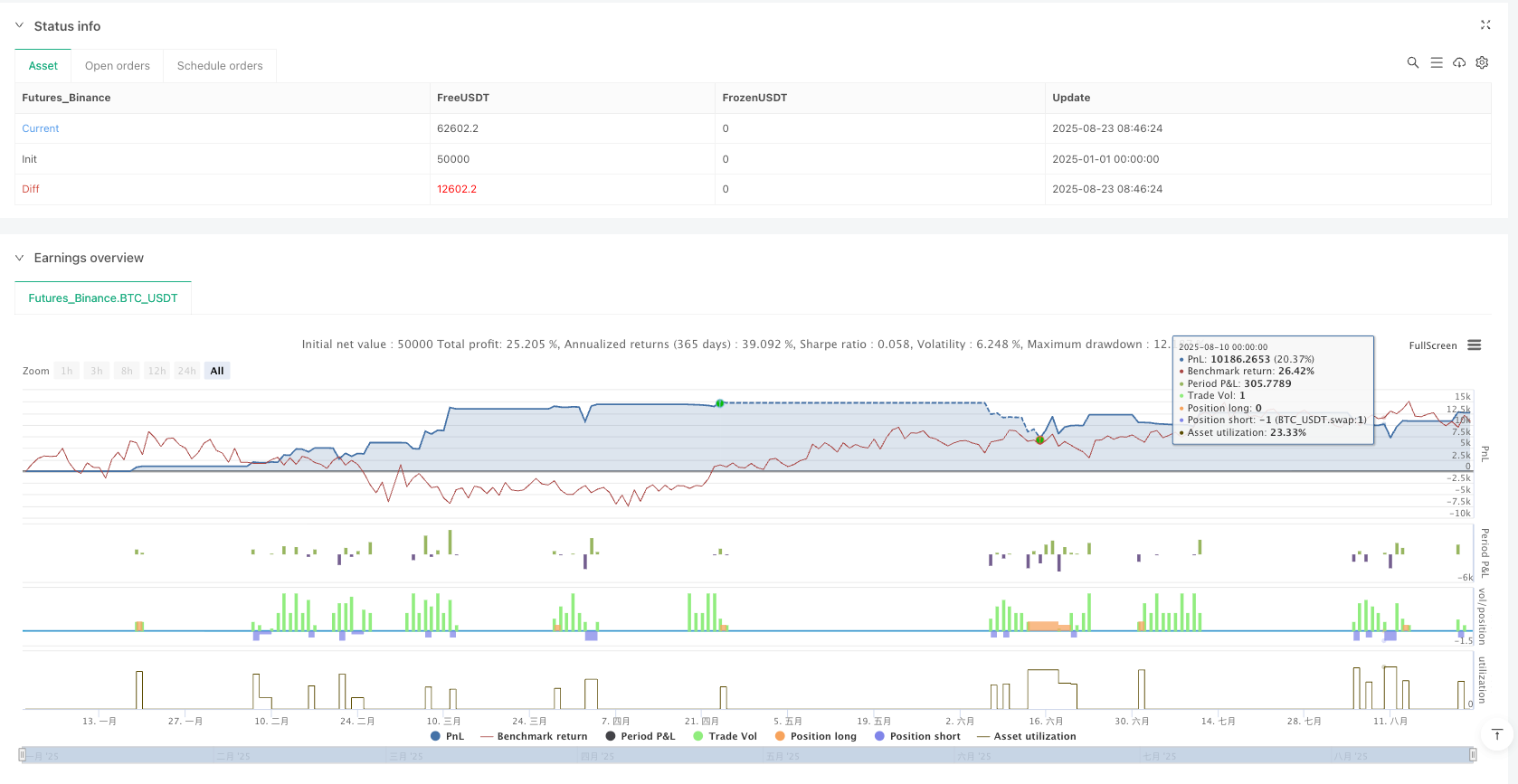The height and width of the screenshot is (784, 1518).
Task: Toggle the PnL series in chart legend
Action: click(x=447, y=736)
